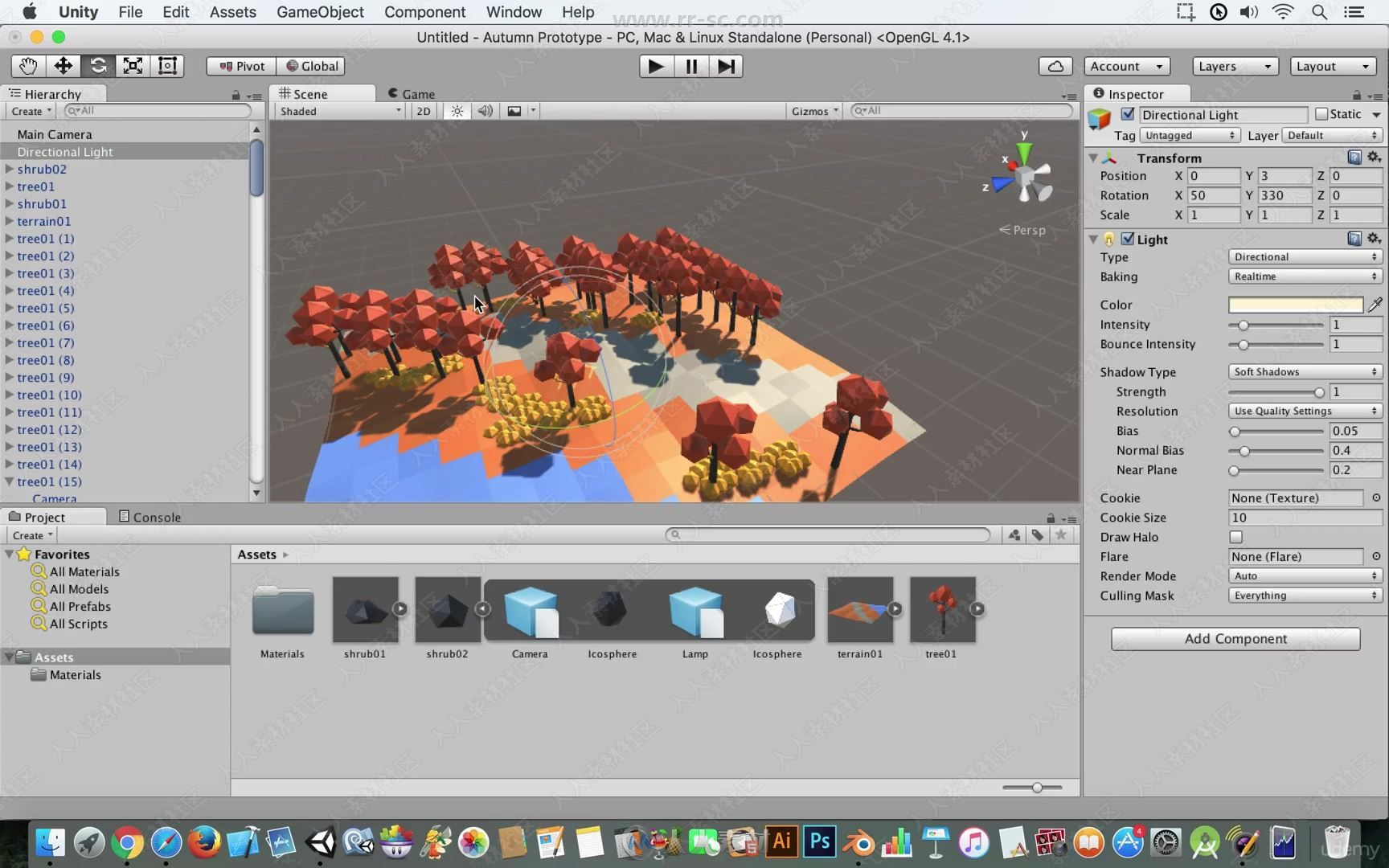
Task: Toggle scene audio speaker icon
Action: click(x=485, y=111)
